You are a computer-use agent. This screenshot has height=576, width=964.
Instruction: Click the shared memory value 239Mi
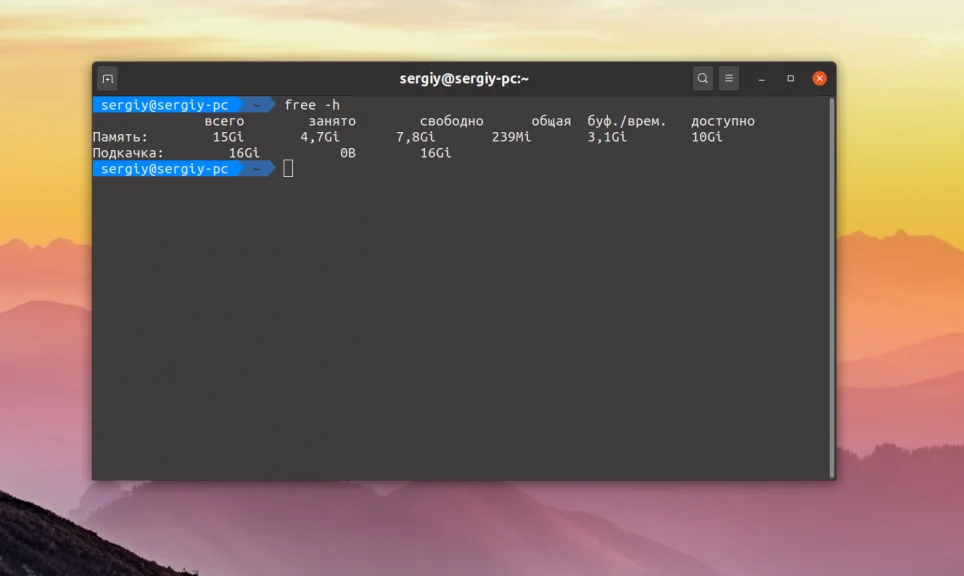(x=511, y=137)
